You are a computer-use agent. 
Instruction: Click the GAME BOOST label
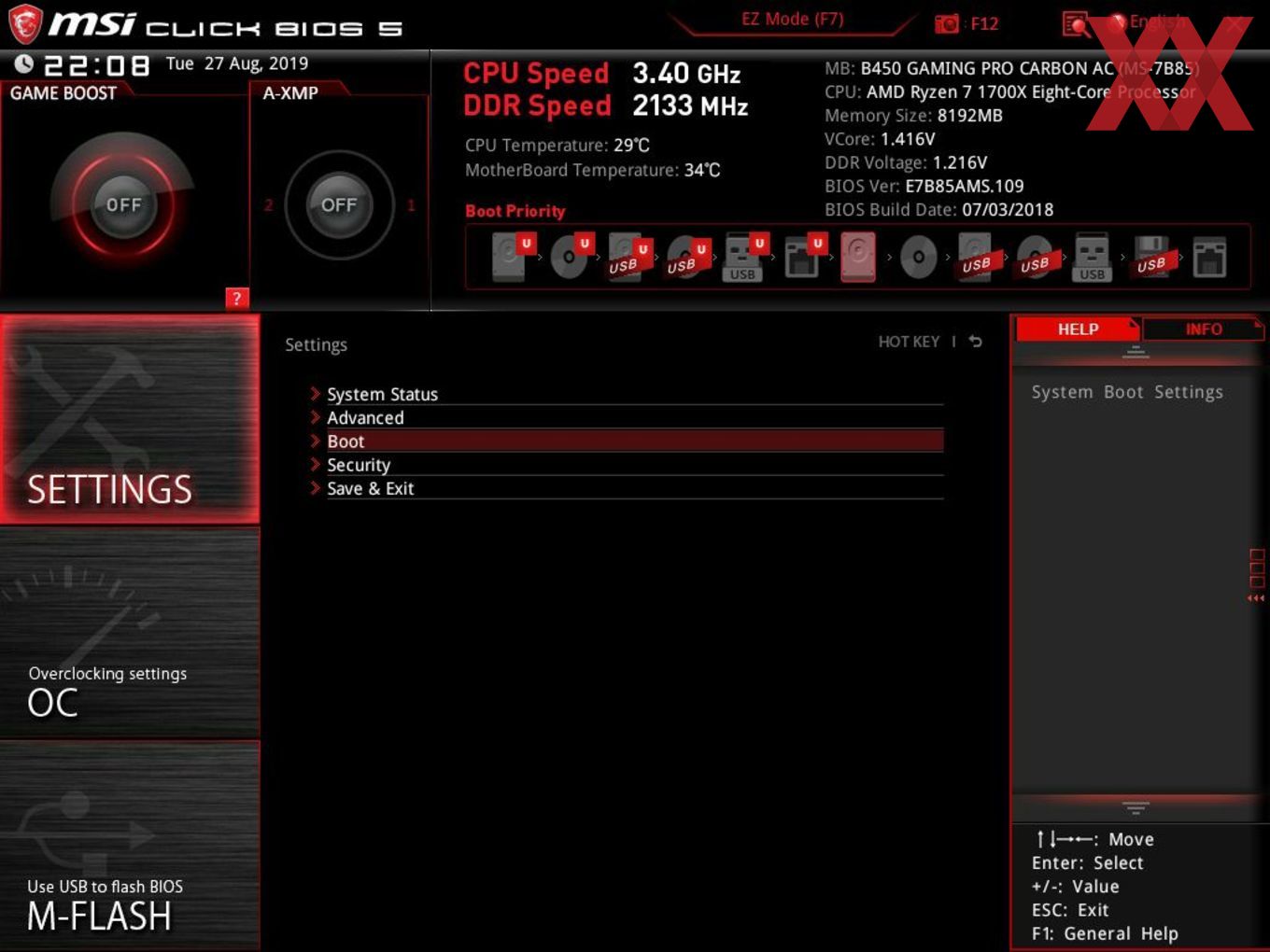[63, 92]
